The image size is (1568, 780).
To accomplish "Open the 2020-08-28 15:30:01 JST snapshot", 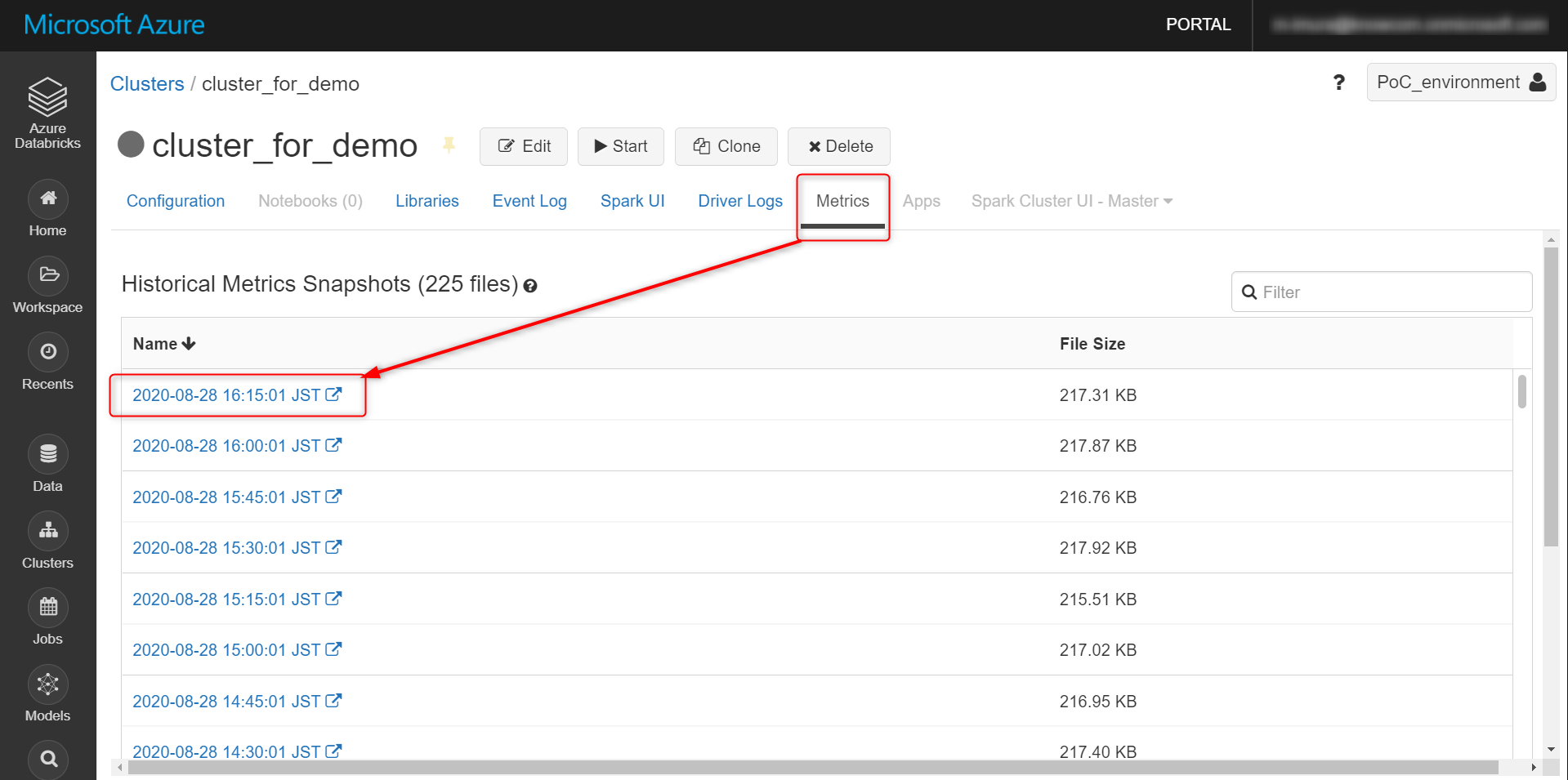I will (226, 548).
